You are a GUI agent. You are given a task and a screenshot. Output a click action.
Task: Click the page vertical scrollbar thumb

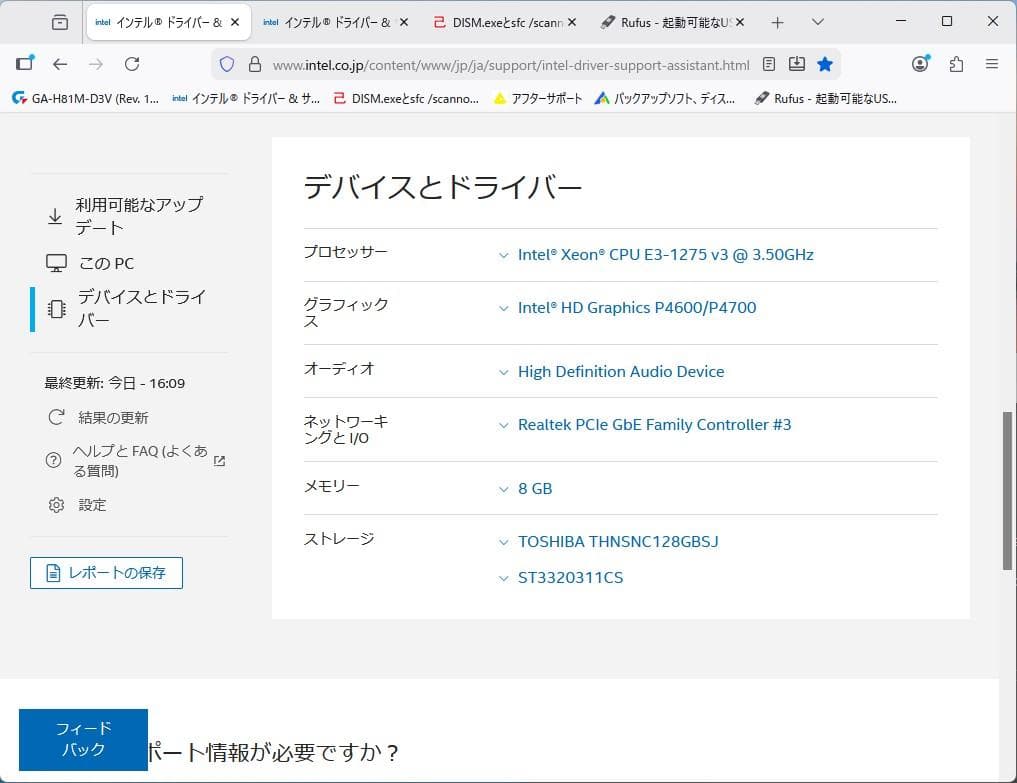coord(1007,490)
